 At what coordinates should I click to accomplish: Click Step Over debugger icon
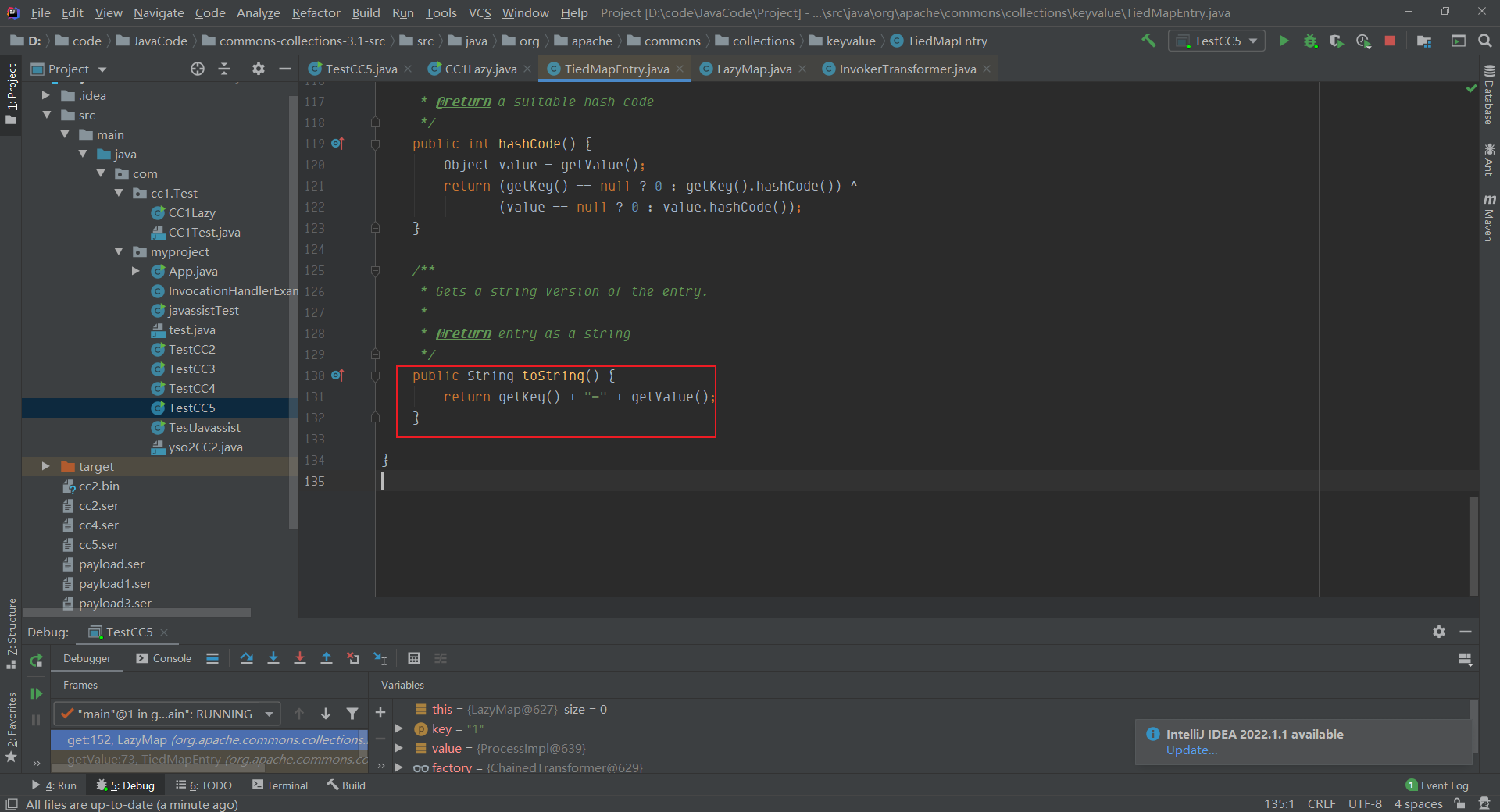point(247,658)
